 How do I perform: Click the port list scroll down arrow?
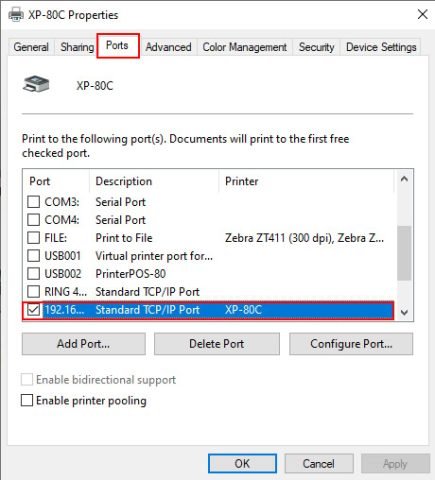pyautogui.click(x=404, y=313)
